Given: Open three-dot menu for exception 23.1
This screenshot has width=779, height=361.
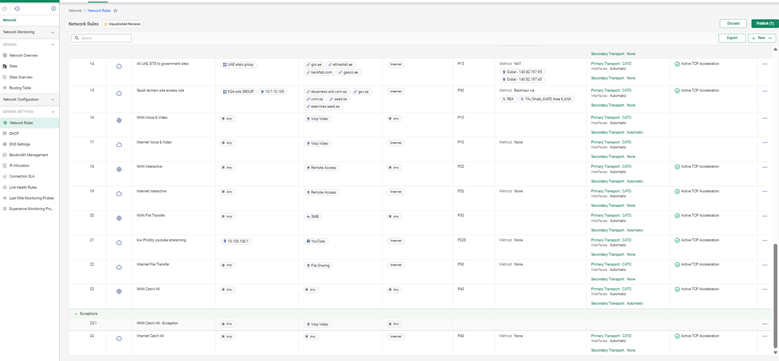Looking at the screenshot, I should tap(765, 324).
